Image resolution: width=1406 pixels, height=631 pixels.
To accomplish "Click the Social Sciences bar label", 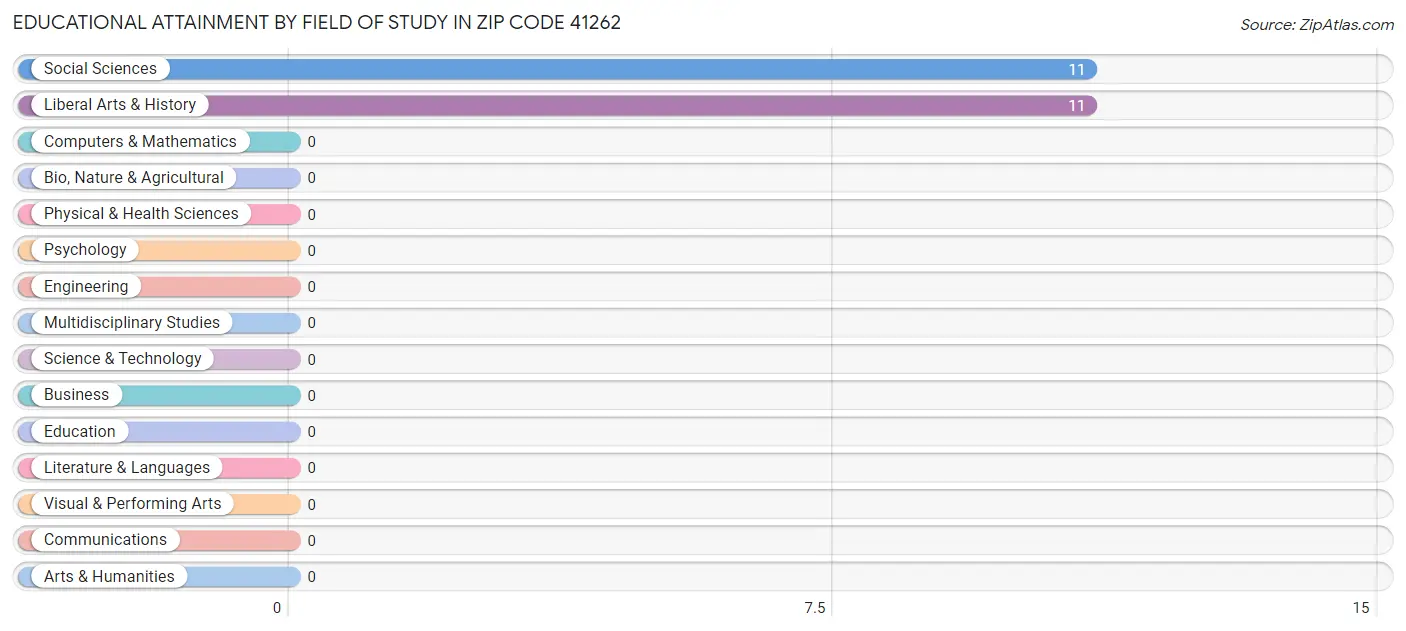I will click(100, 69).
